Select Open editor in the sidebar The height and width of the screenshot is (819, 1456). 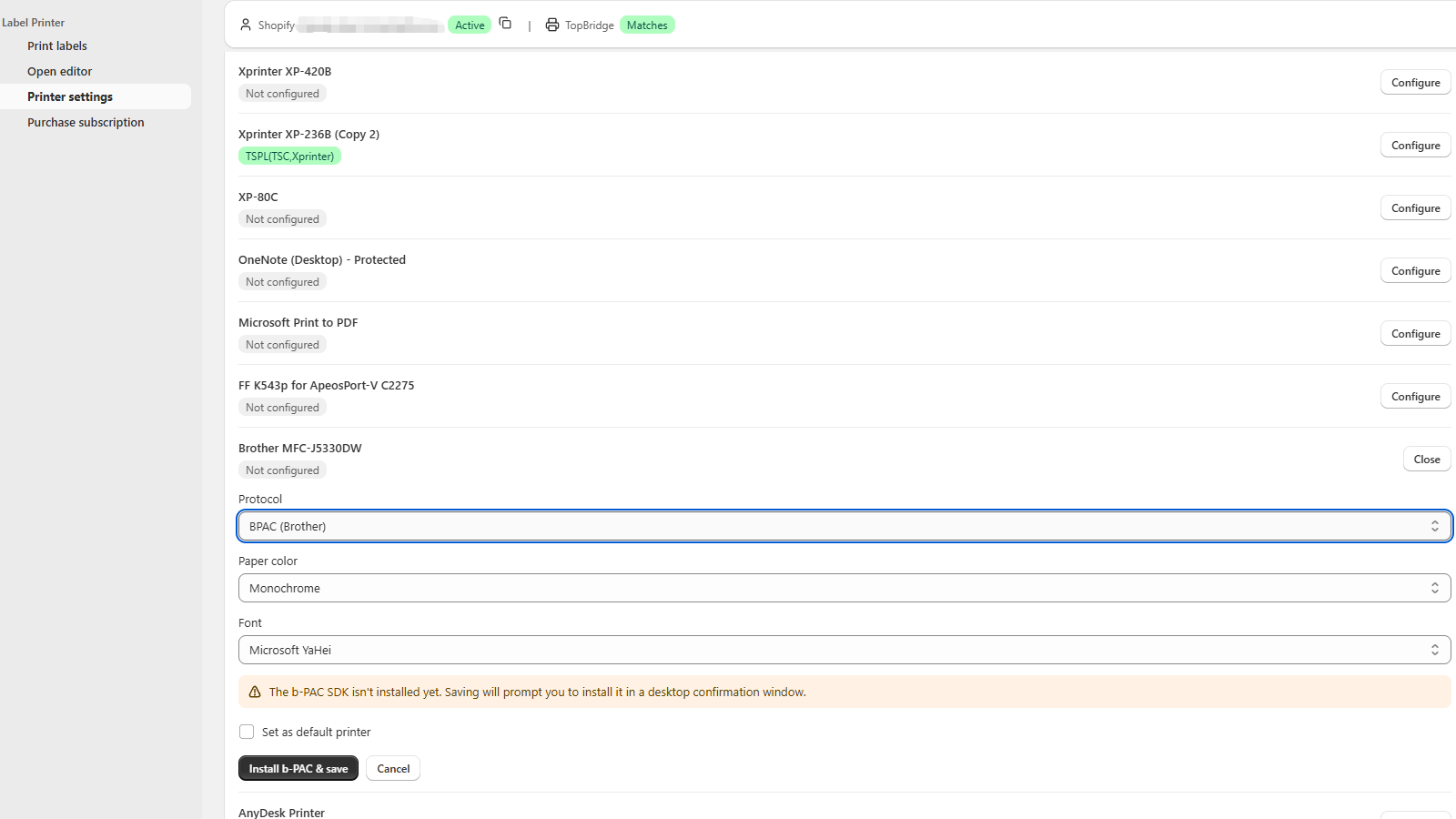point(60,71)
